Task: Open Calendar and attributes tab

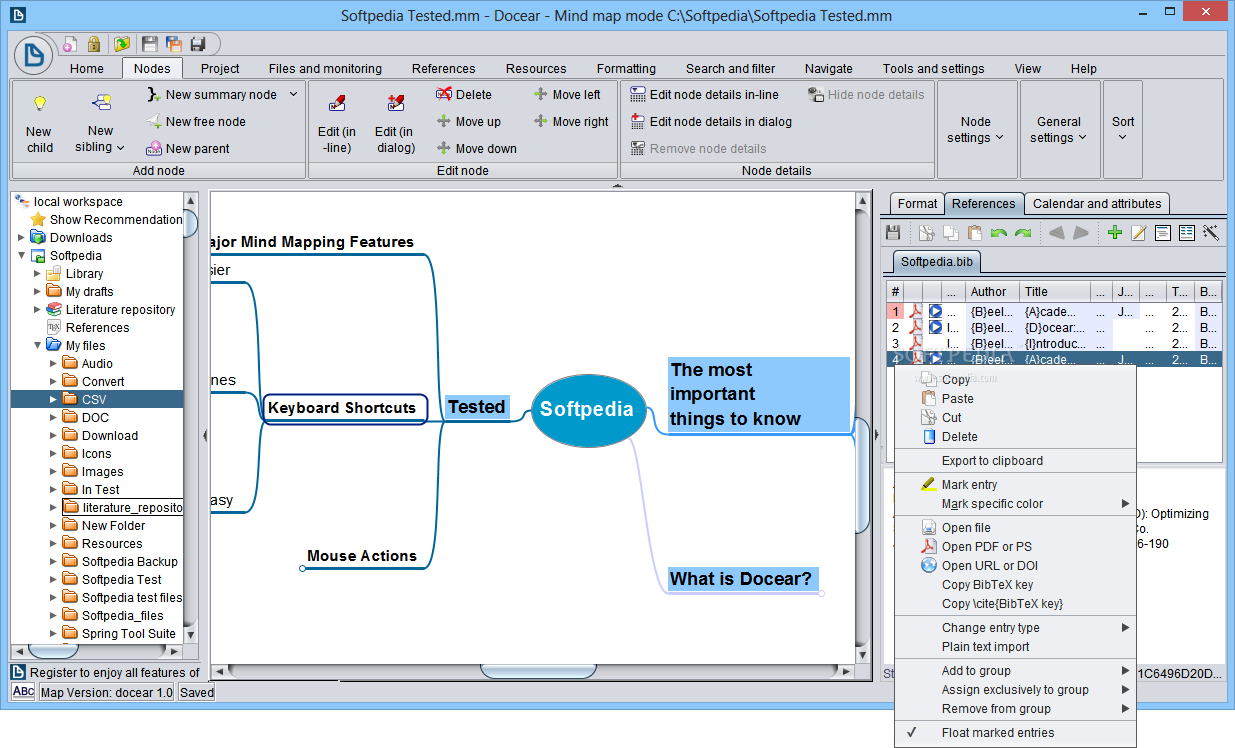Action: click(1097, 203)
